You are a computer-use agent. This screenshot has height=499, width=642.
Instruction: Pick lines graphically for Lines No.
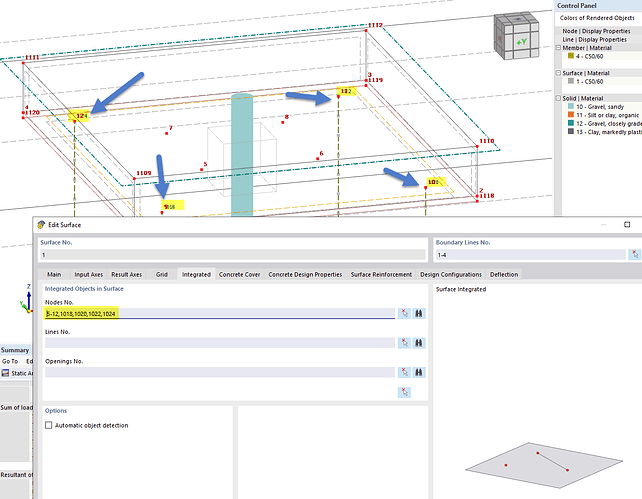(403, 343)
